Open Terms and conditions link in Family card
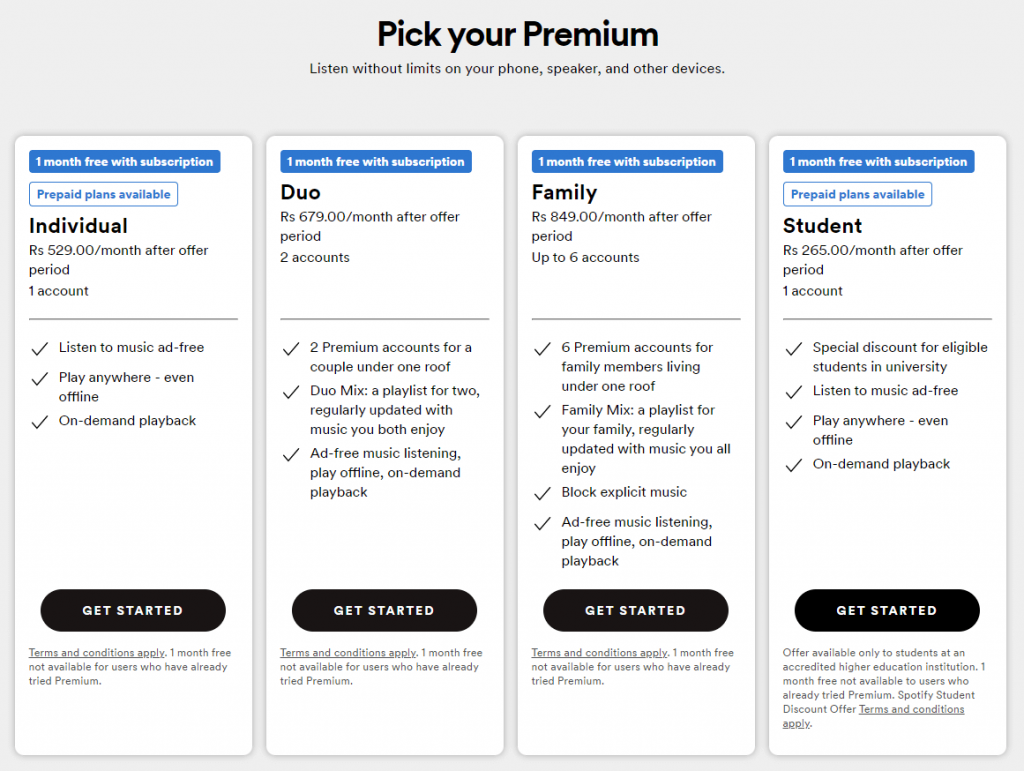 coord(600,653)
